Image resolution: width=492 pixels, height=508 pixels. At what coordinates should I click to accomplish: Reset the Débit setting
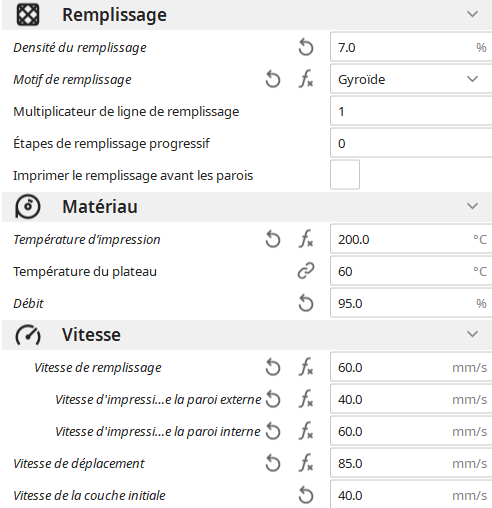point(306,303)
